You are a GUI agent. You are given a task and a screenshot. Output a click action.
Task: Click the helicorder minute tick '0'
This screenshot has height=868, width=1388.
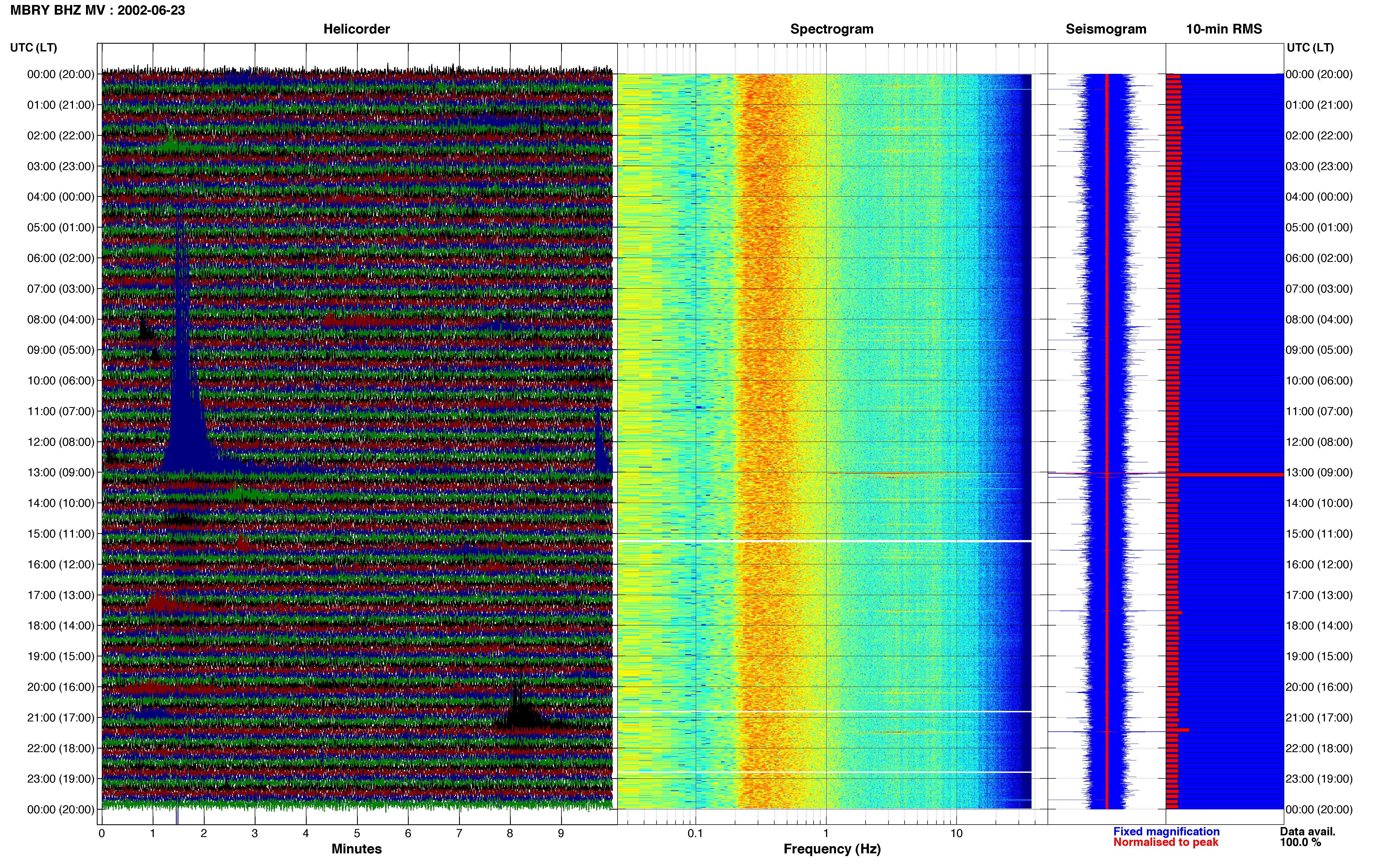click(101, 833)
